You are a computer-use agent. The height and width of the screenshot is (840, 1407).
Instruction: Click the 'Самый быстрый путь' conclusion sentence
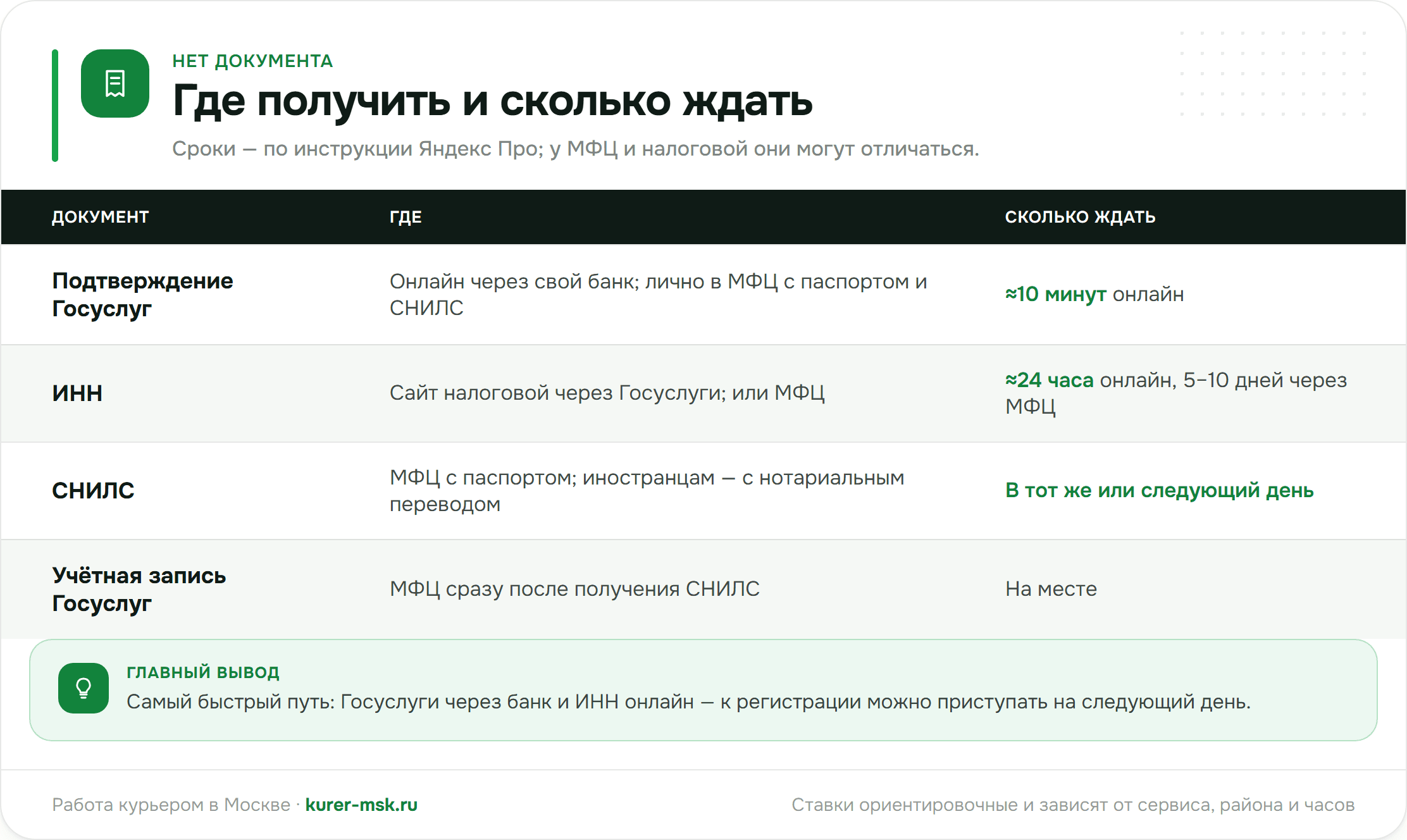(x=688, y=701)
